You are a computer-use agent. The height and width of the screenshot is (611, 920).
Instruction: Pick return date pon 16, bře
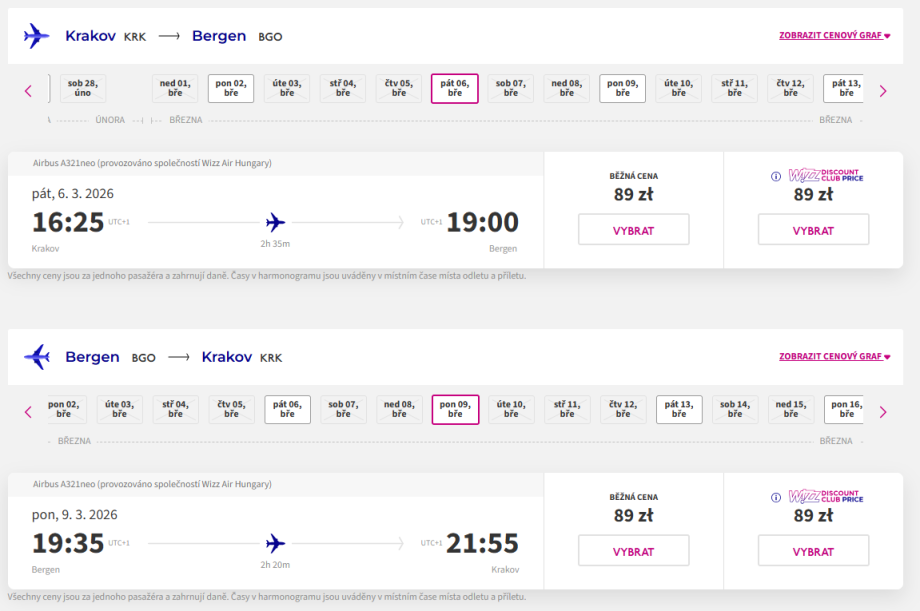tap(845, 410)
